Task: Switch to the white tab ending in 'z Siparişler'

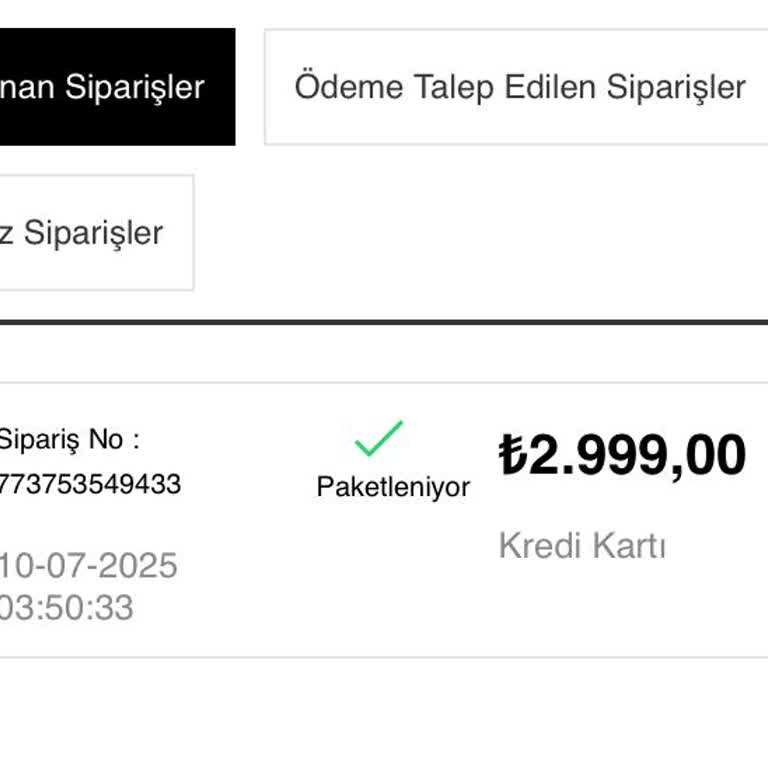Action: [x=90, y=233]
